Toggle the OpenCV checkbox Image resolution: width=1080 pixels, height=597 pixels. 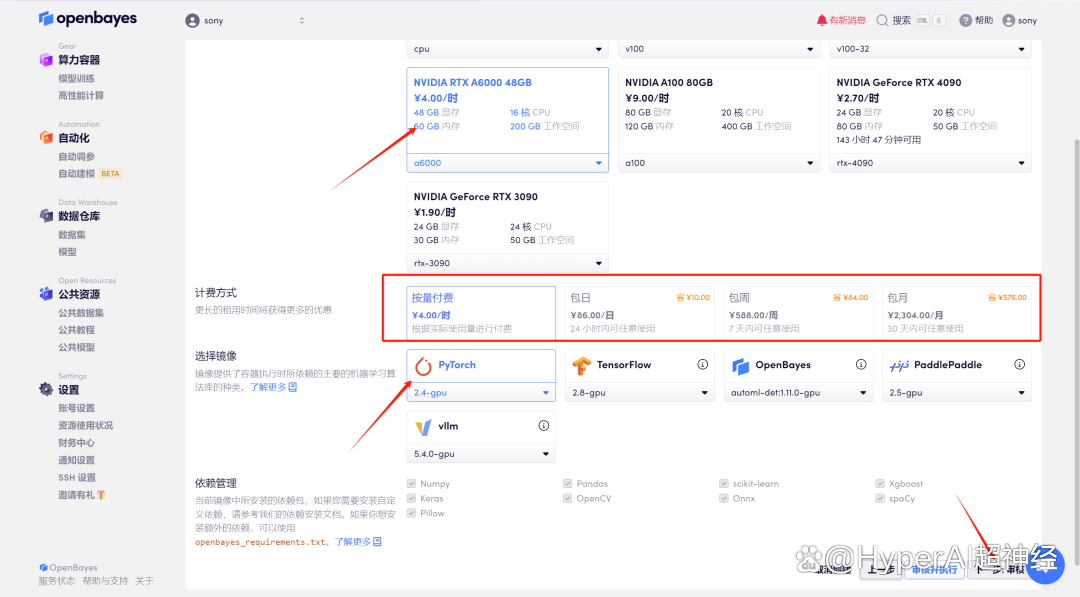coord(568,499)
